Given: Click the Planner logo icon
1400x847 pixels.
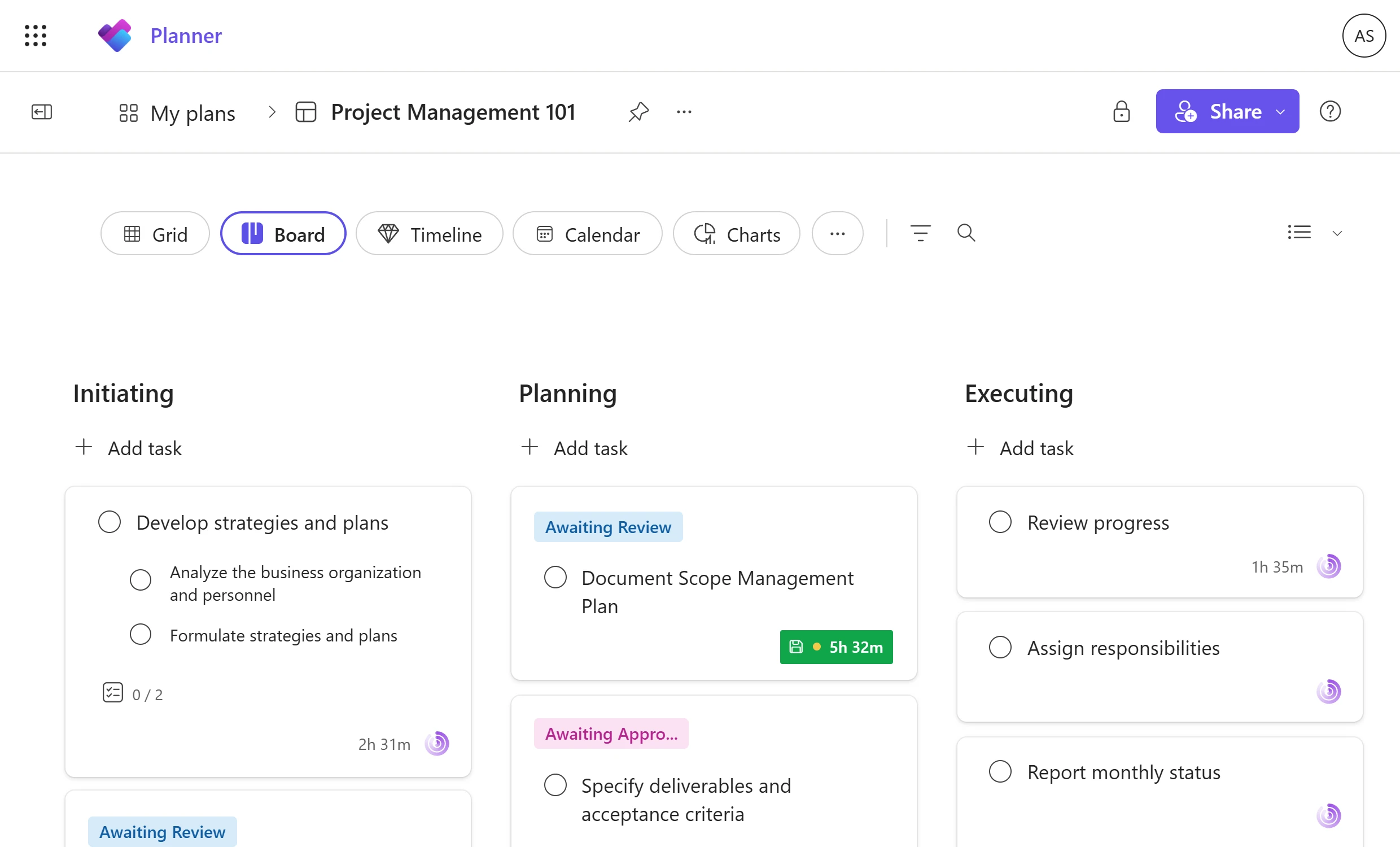Looking at the screenshot, I should pos(115,35).
